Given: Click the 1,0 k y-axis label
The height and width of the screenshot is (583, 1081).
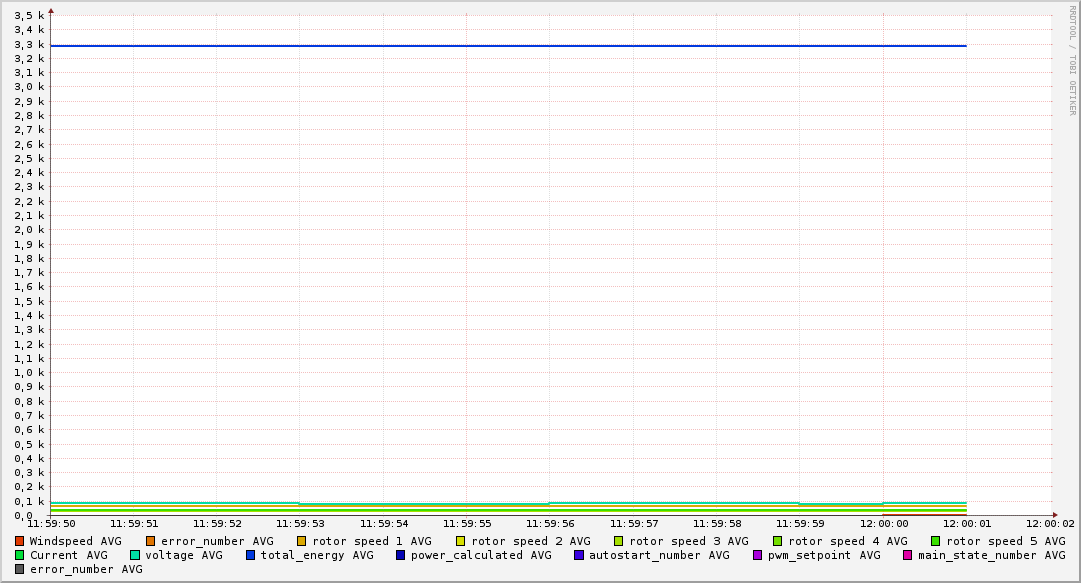Looking at the screenshot, I should pyautogui.click(x=30, y=373).
